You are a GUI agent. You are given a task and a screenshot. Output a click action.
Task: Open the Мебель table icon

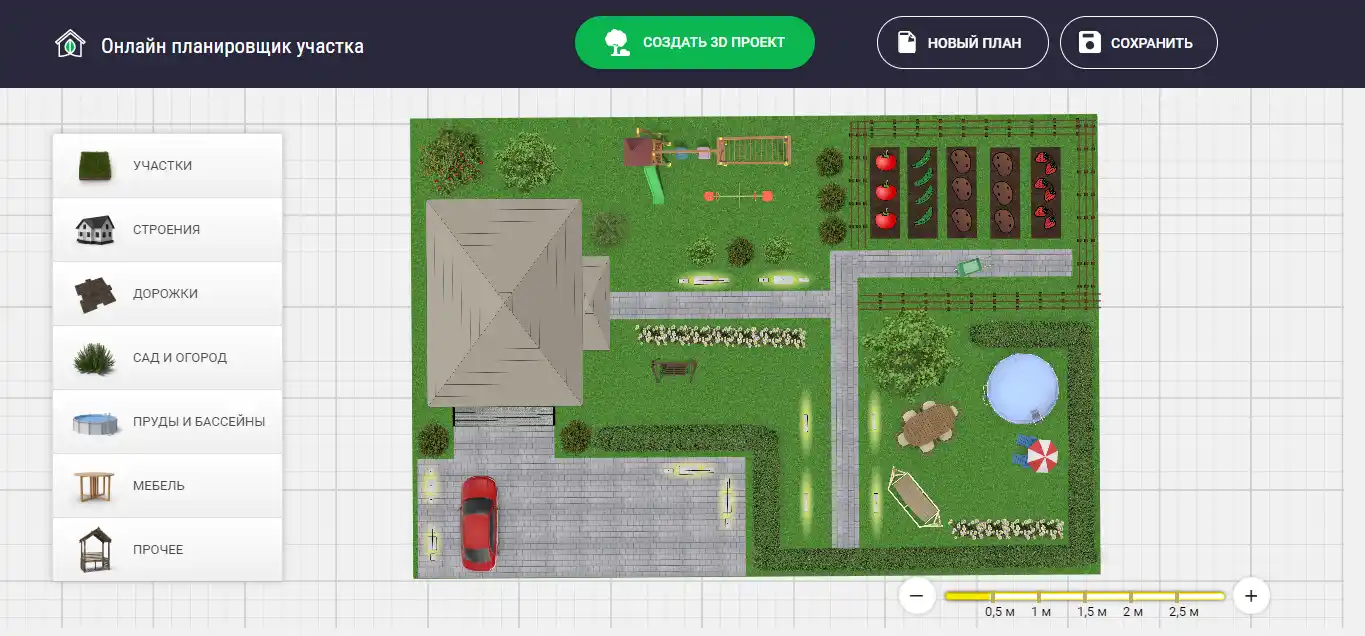(x=95, y=486)
